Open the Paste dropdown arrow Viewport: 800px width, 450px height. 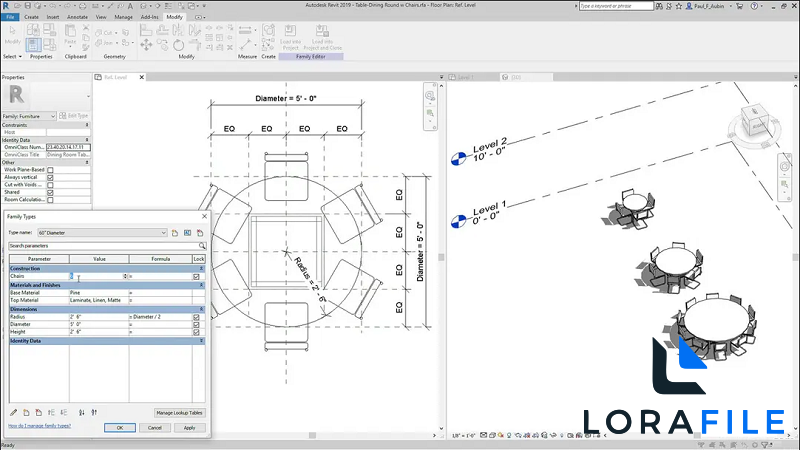point(70,46)
